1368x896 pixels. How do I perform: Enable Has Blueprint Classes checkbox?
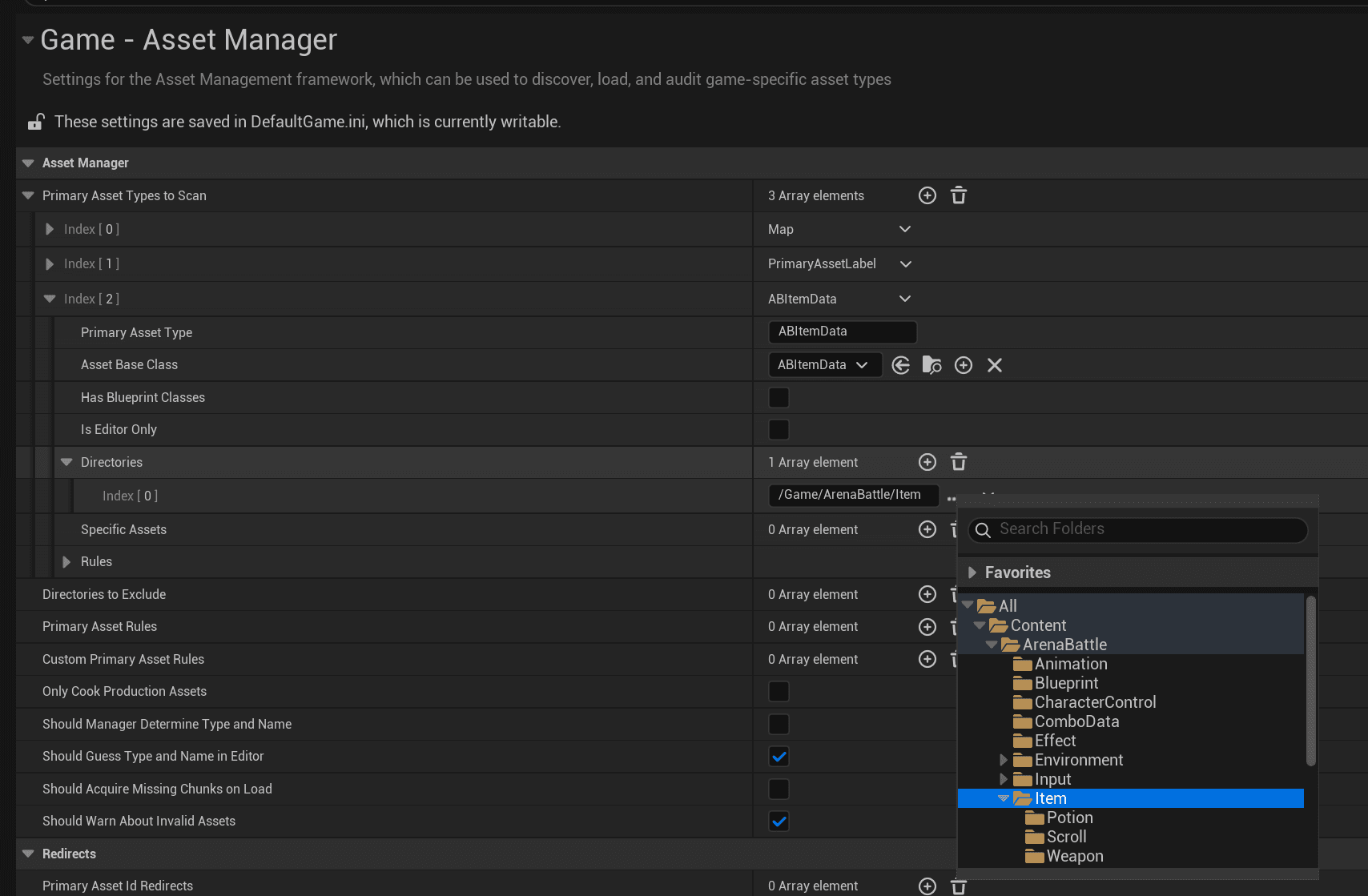coord(779,397)
